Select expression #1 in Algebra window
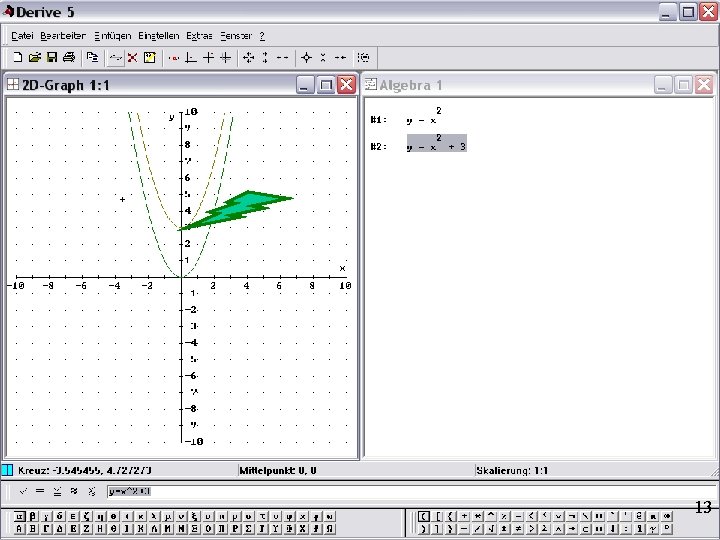 pyautogui.click(x=424, y=117)
